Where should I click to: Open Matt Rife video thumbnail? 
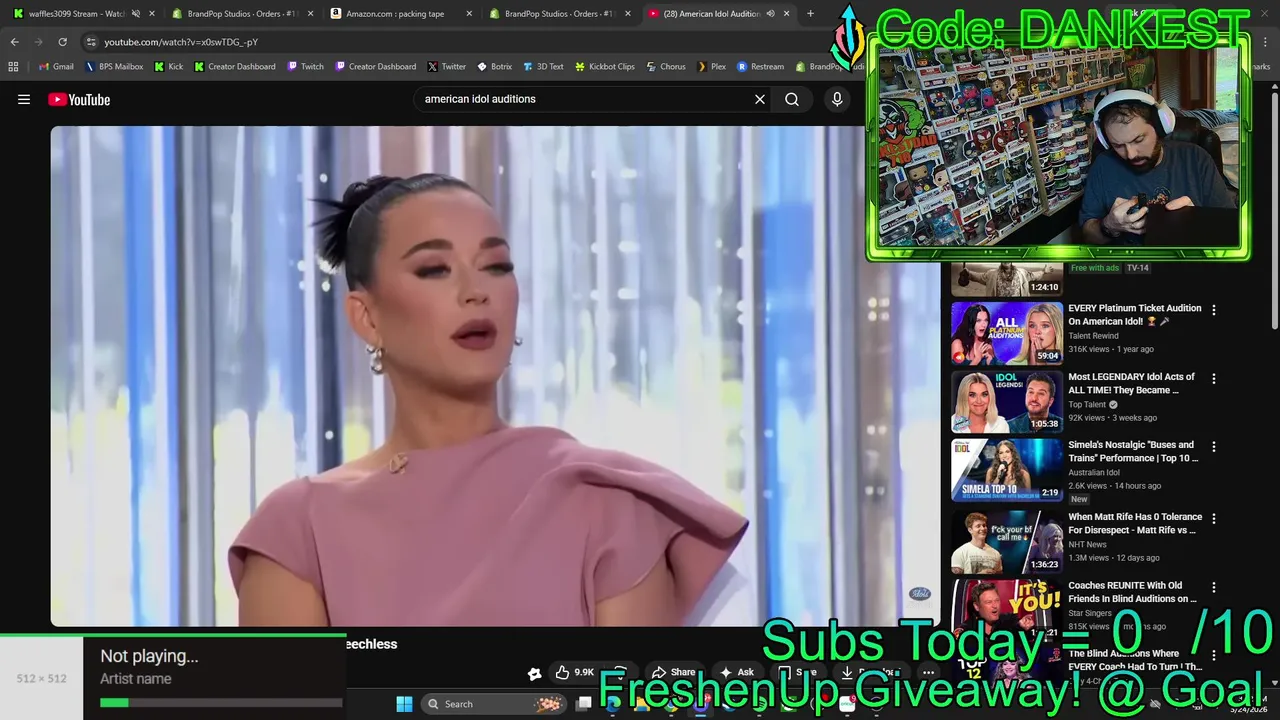(1006, 541)
